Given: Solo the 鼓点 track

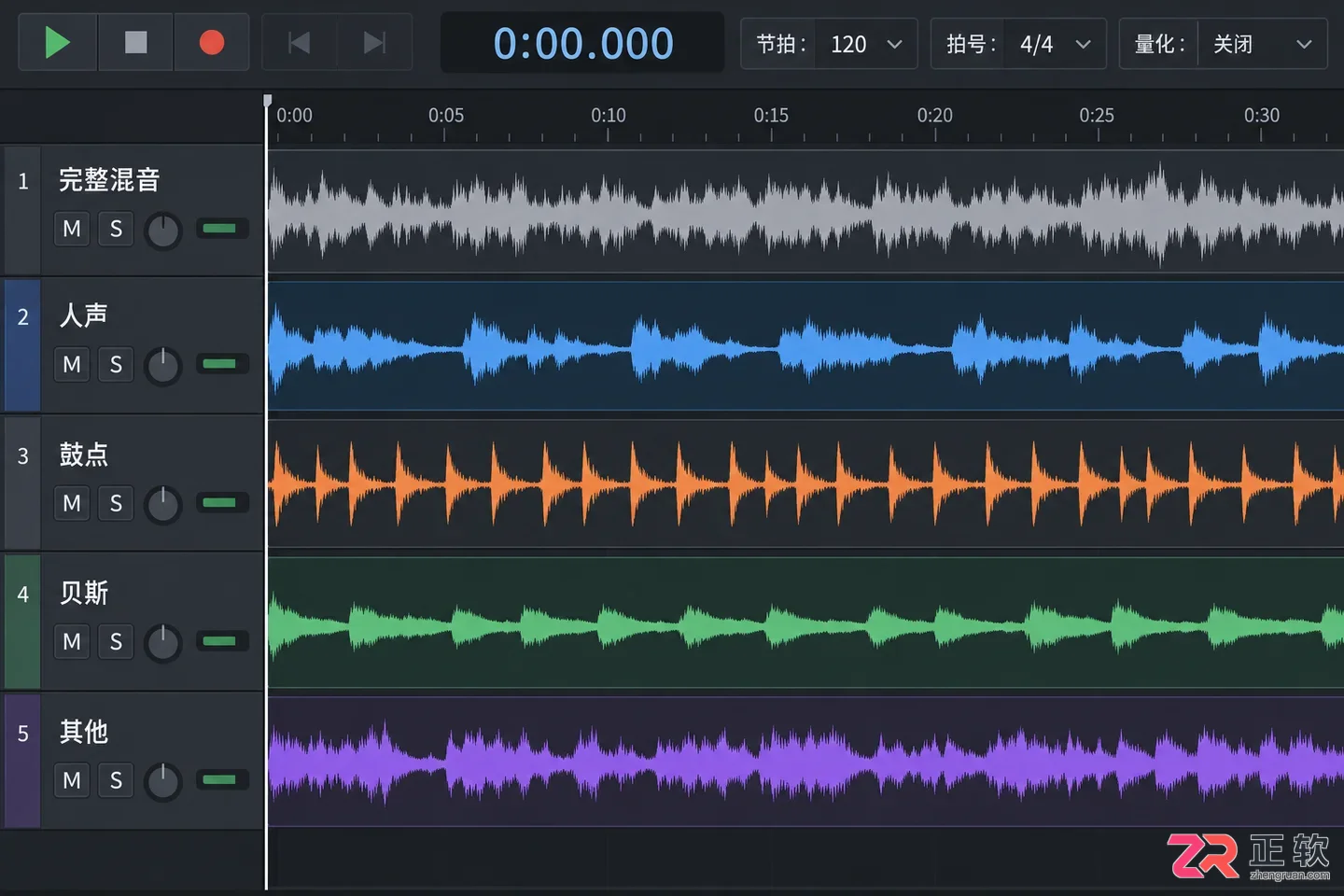Looking at the screenshot, I should [x=116, y=503].
